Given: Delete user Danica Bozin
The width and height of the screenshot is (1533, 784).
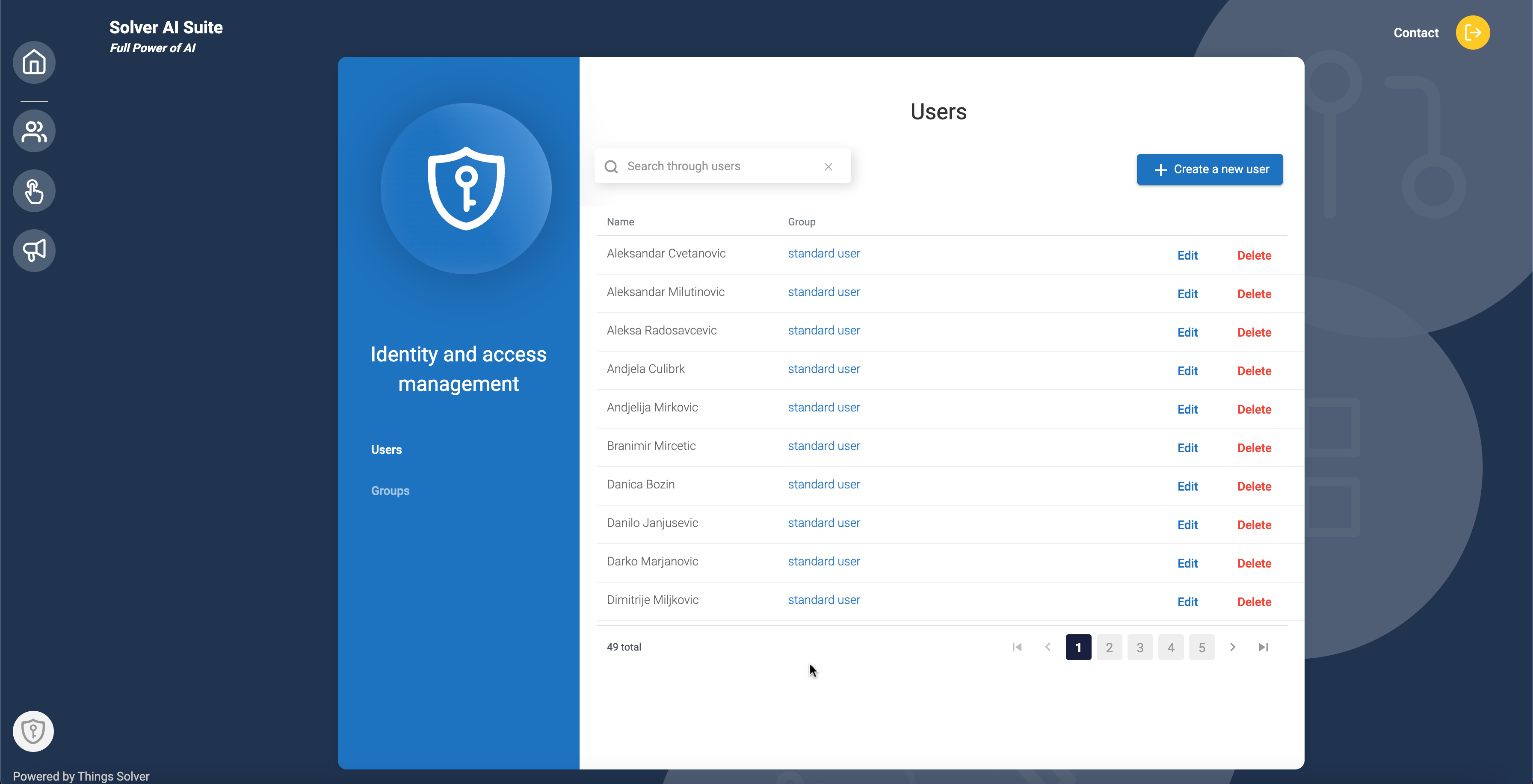Looking at the screenshot, I should pyautogui.click(x=1255, y=486).
